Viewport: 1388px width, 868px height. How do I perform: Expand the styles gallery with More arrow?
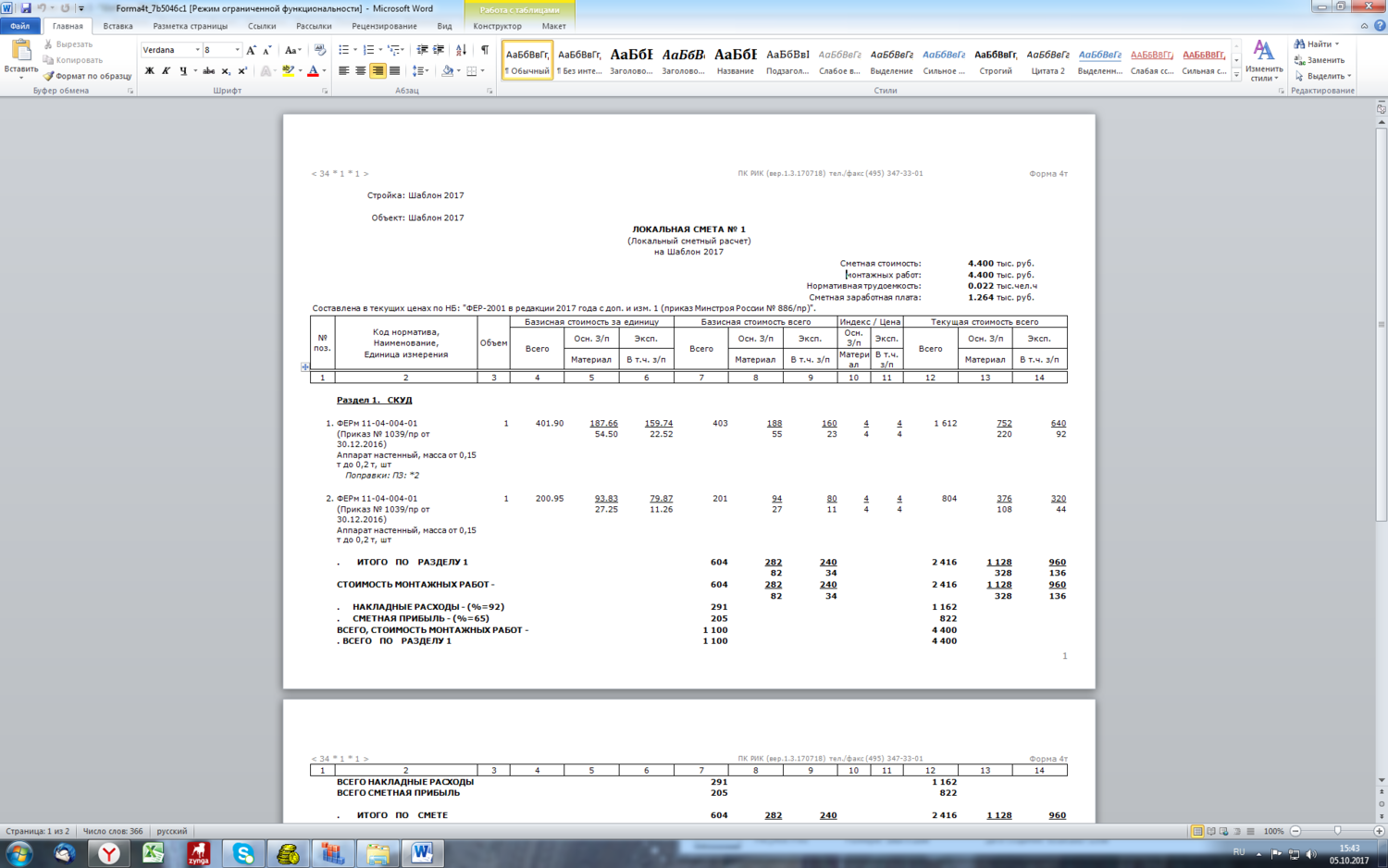[x=1236, y=76]
